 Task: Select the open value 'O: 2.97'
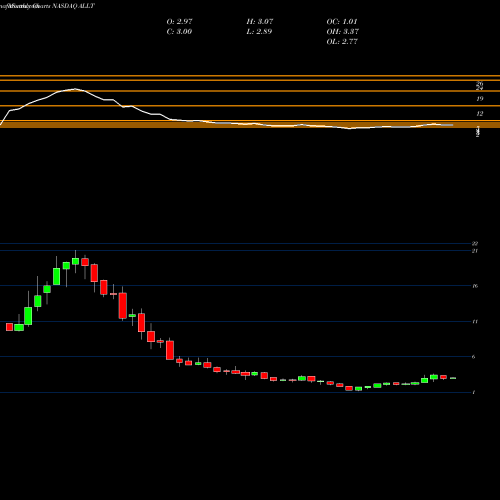(x=179, y=22)
